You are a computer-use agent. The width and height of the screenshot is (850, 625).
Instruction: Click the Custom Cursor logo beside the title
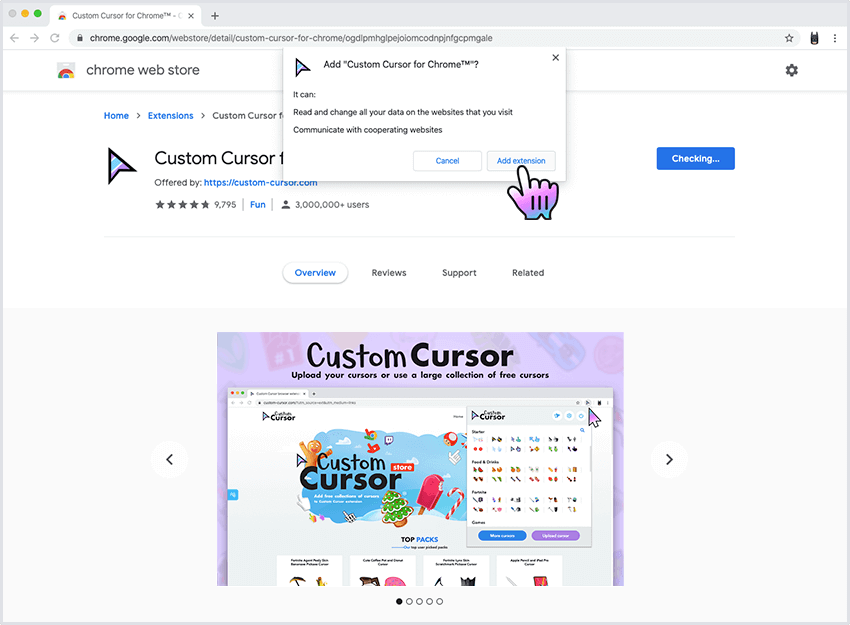121,166
